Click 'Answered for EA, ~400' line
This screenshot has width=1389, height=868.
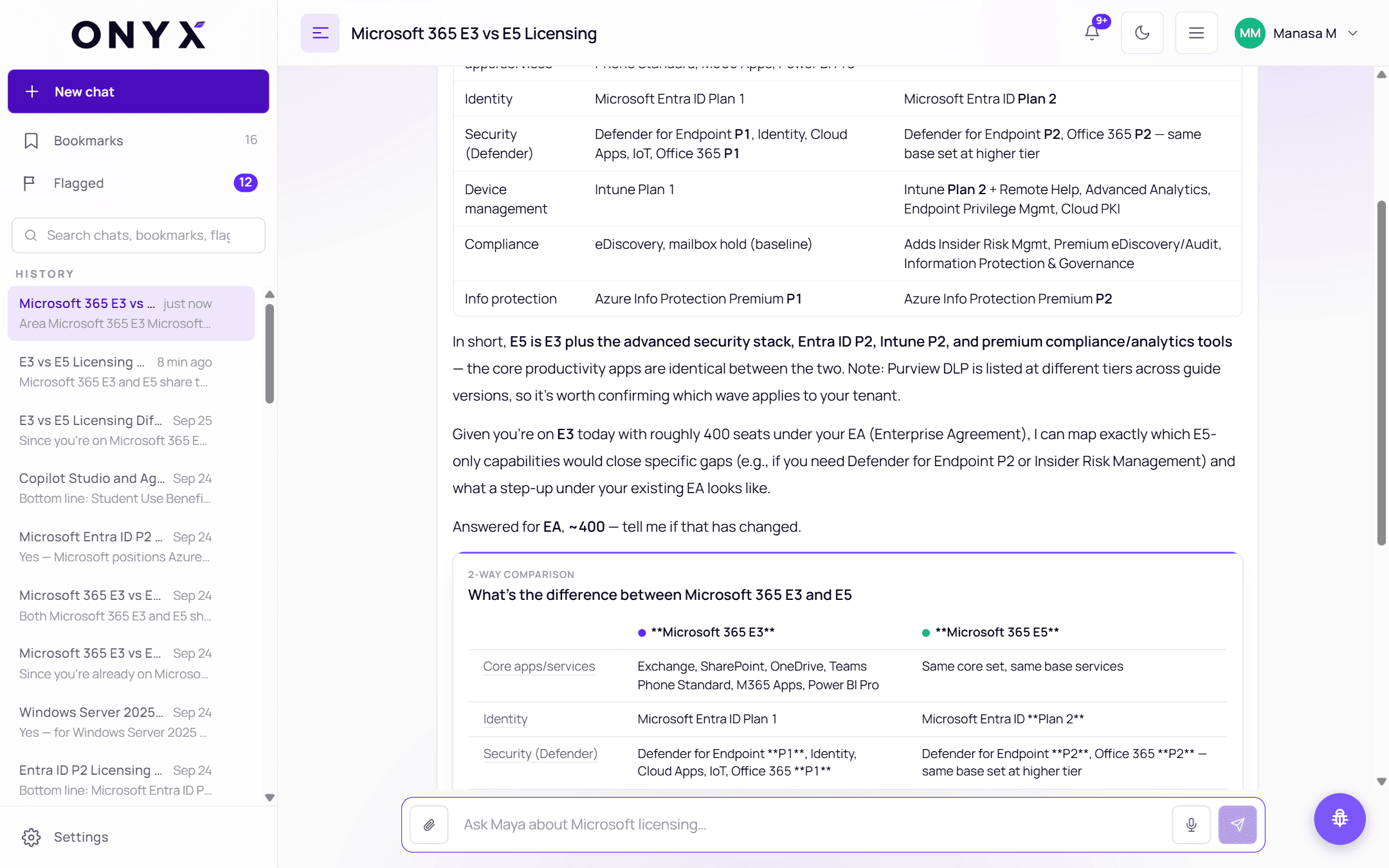point(626,527)
